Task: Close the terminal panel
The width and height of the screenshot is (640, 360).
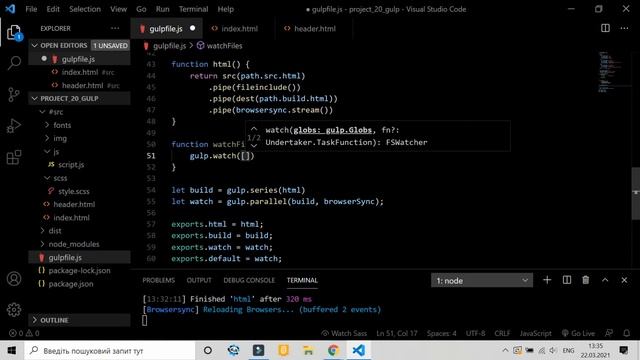Action: point(624,280)
